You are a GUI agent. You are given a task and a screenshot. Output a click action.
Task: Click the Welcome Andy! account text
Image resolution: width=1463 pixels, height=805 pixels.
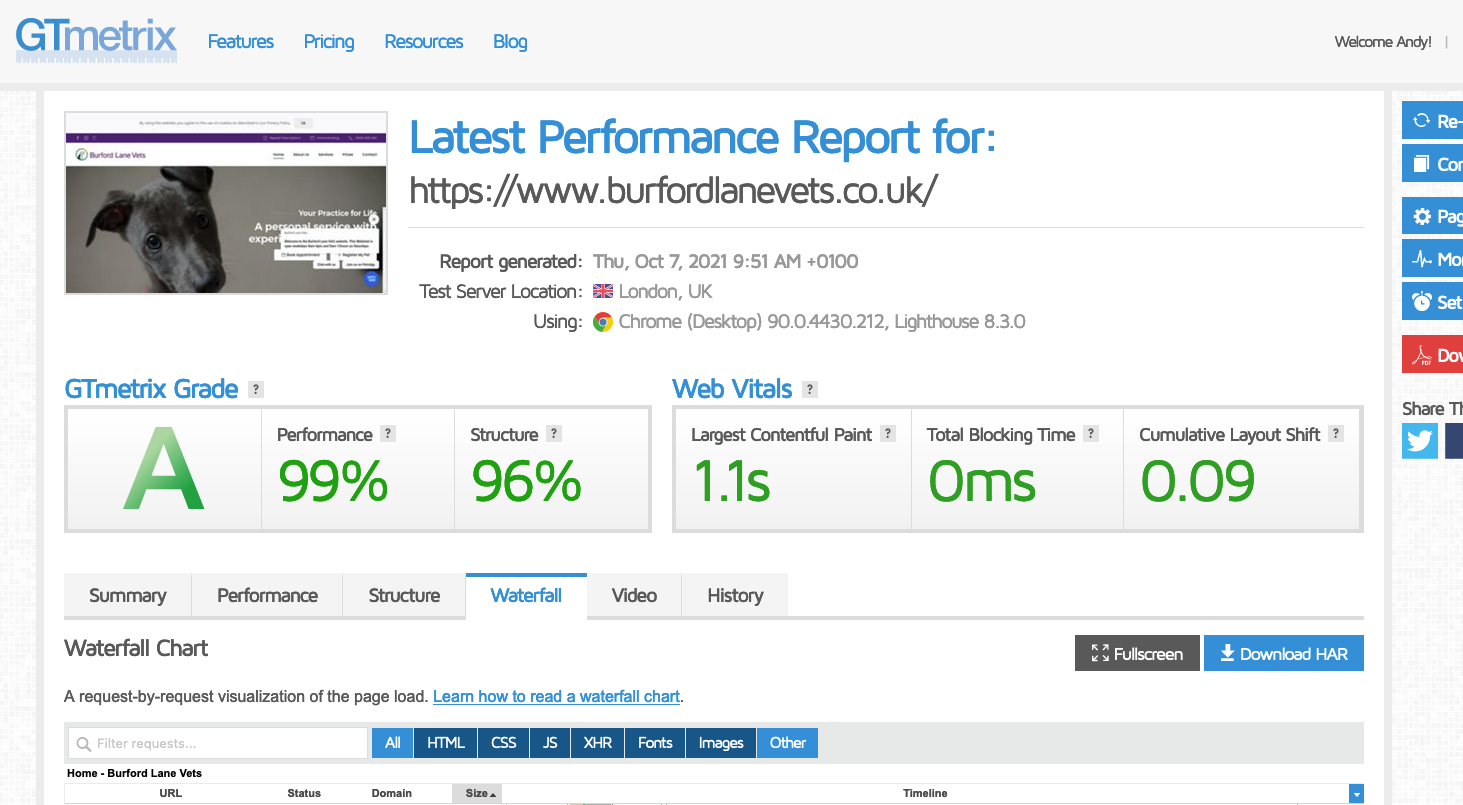(x=1383, y=42)
